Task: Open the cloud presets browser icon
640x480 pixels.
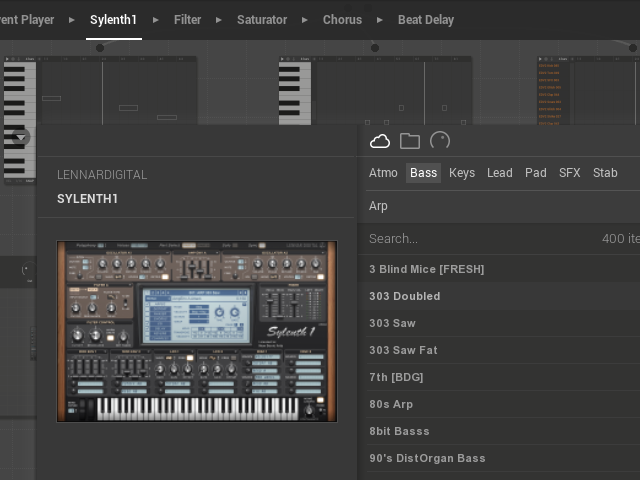Action: coord(380,141)
